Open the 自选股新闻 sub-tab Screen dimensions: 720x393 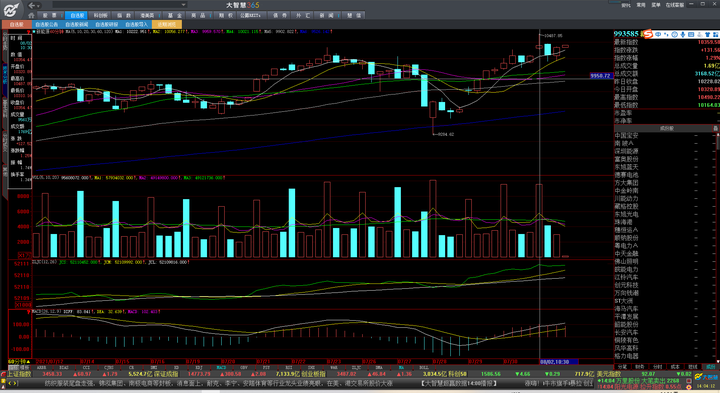click(77, 24)
